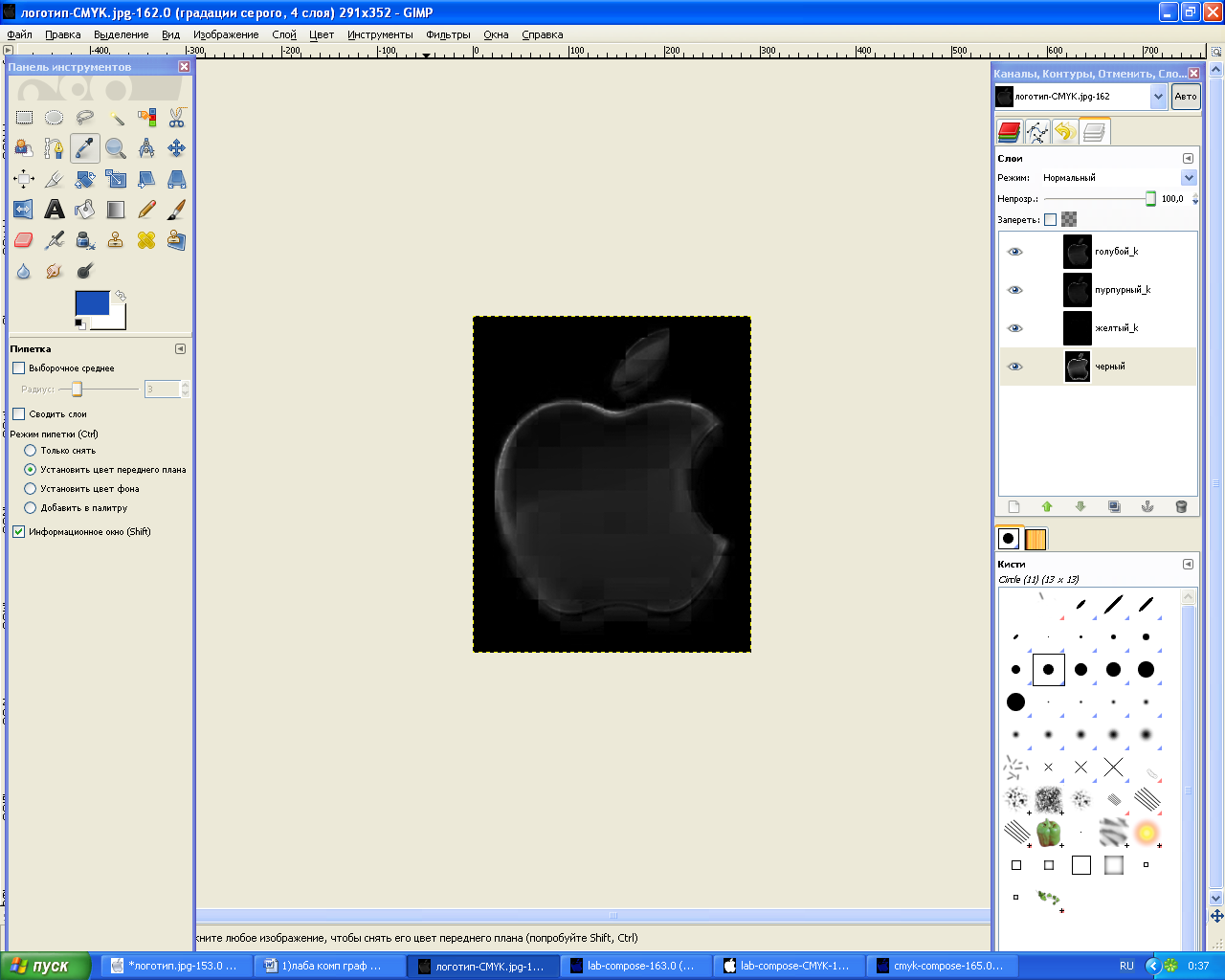Open the 1)лаба комп граф taskbar item

tap(329, 966)
